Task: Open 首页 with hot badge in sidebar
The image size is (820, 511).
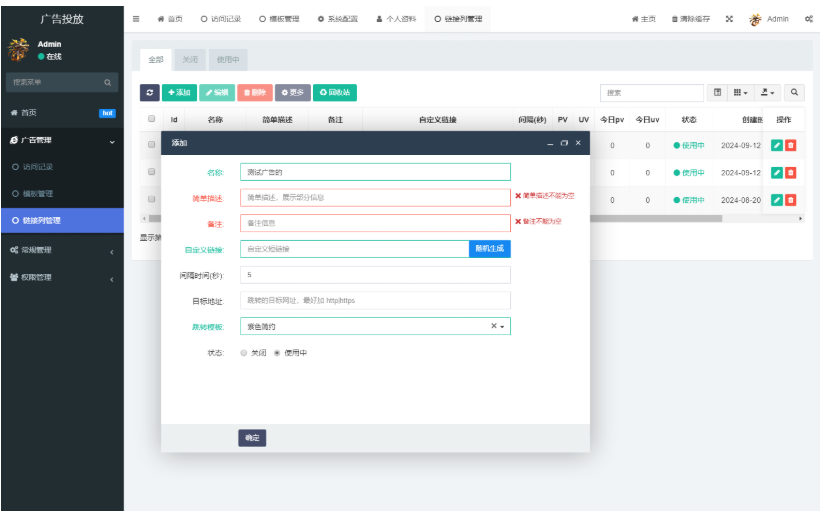Action: (62, 113)
